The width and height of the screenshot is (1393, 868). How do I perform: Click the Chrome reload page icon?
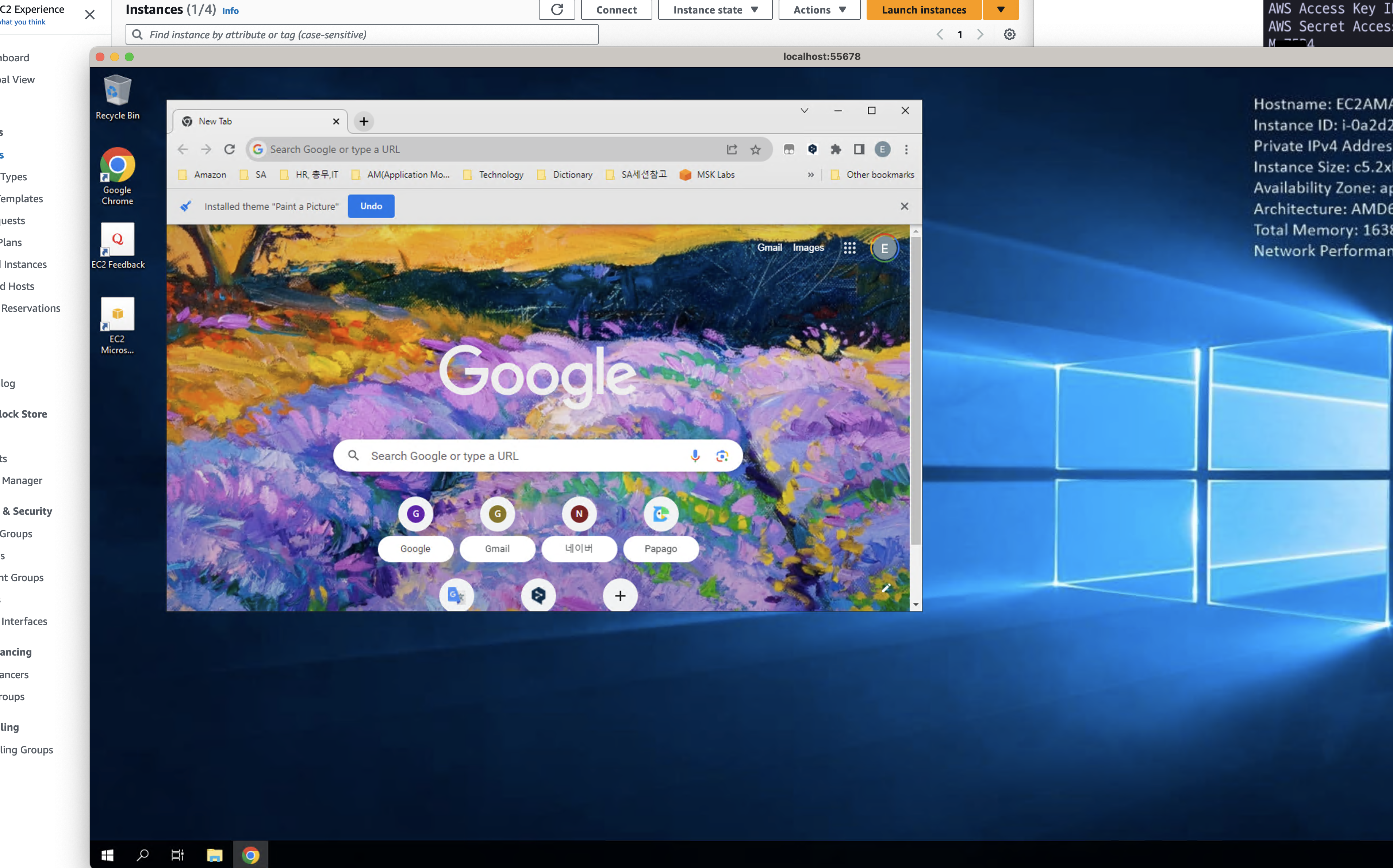pyautogui.click(x=230, y=149)
